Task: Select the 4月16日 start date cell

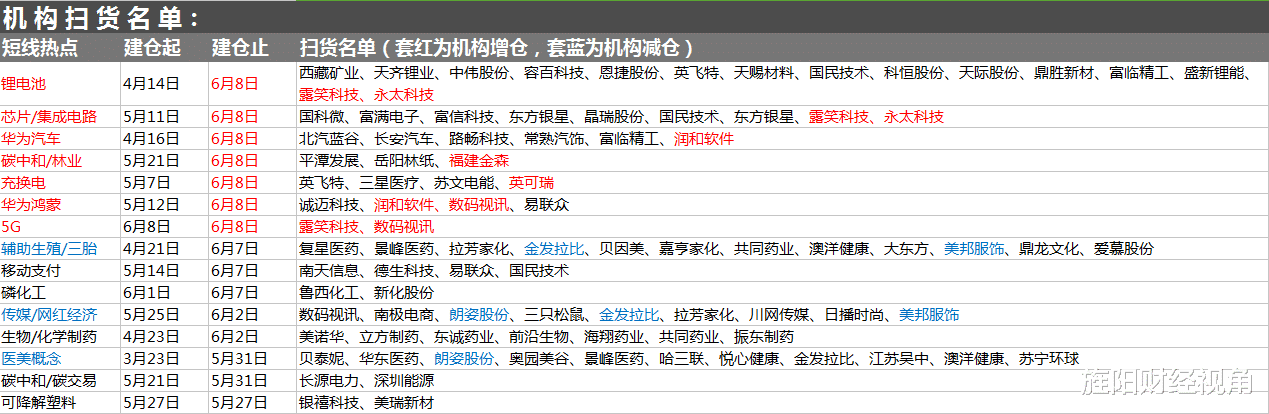Action: 151,138
